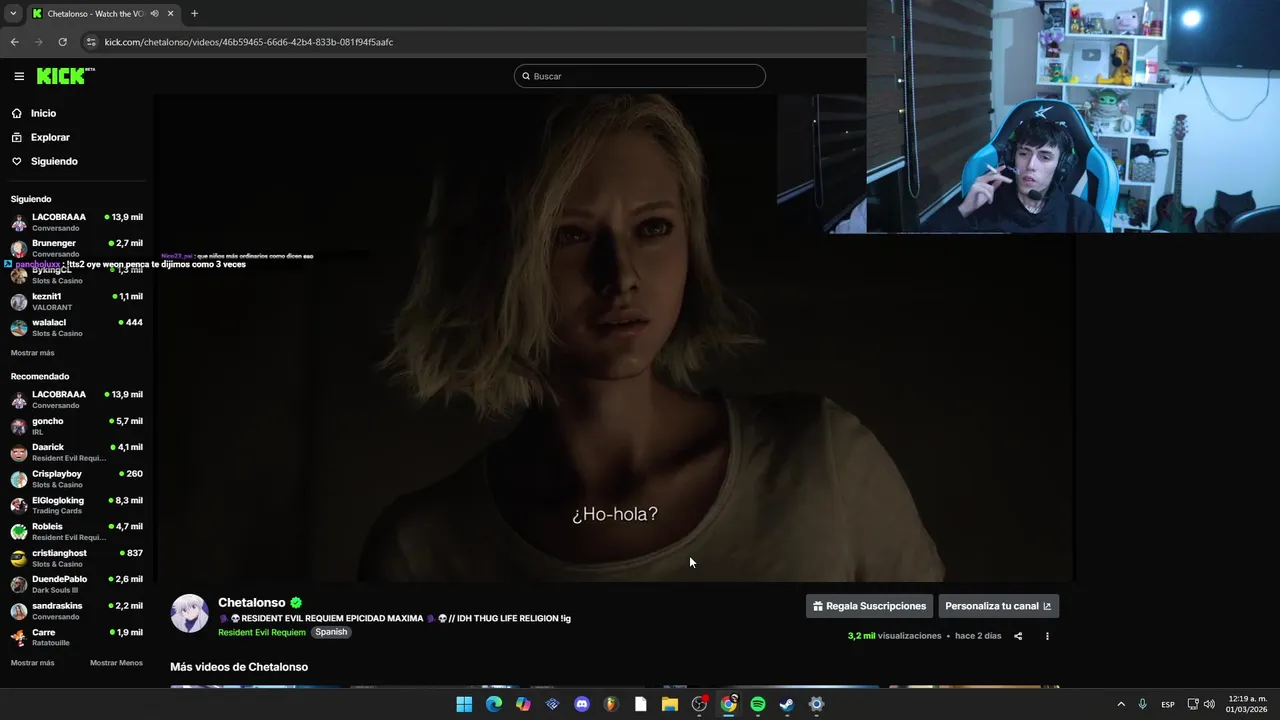Open Steam from taskbar

(x=787, y=704)
